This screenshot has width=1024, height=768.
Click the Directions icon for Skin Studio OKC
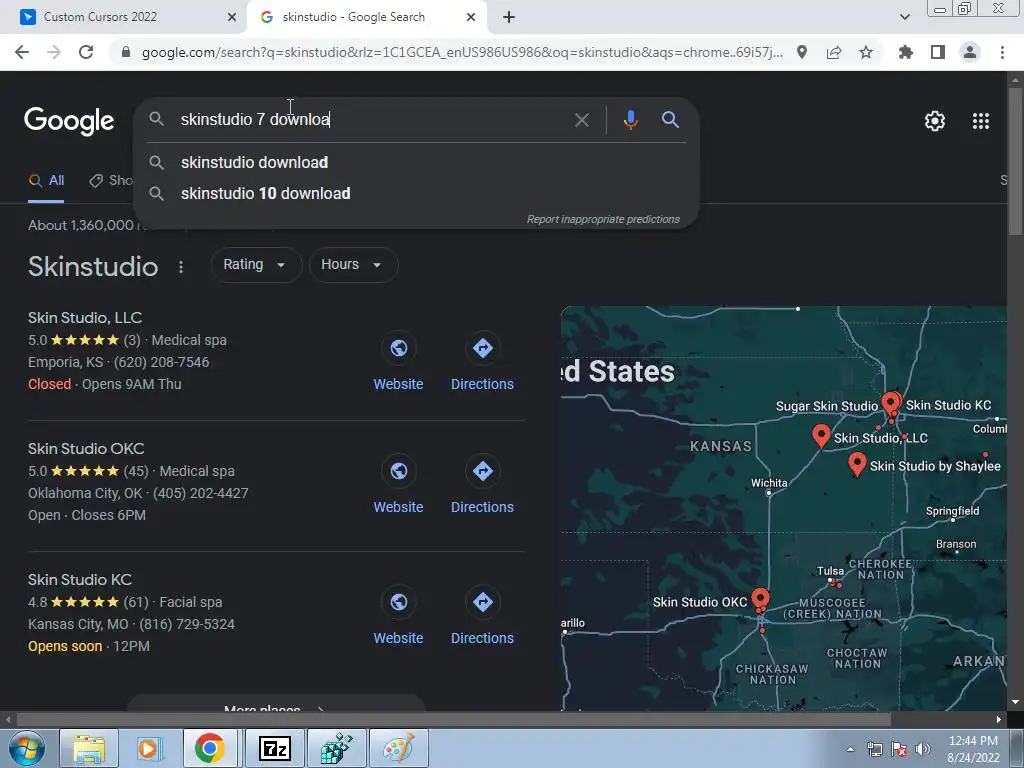pos(483,471)
